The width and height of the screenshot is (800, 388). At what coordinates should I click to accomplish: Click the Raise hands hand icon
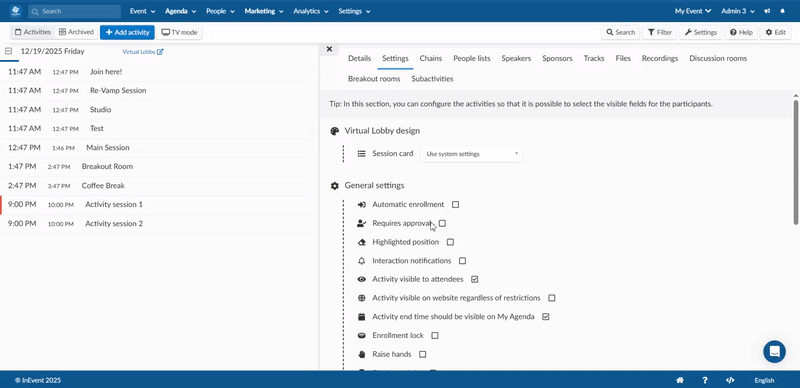tap(362, 354)
